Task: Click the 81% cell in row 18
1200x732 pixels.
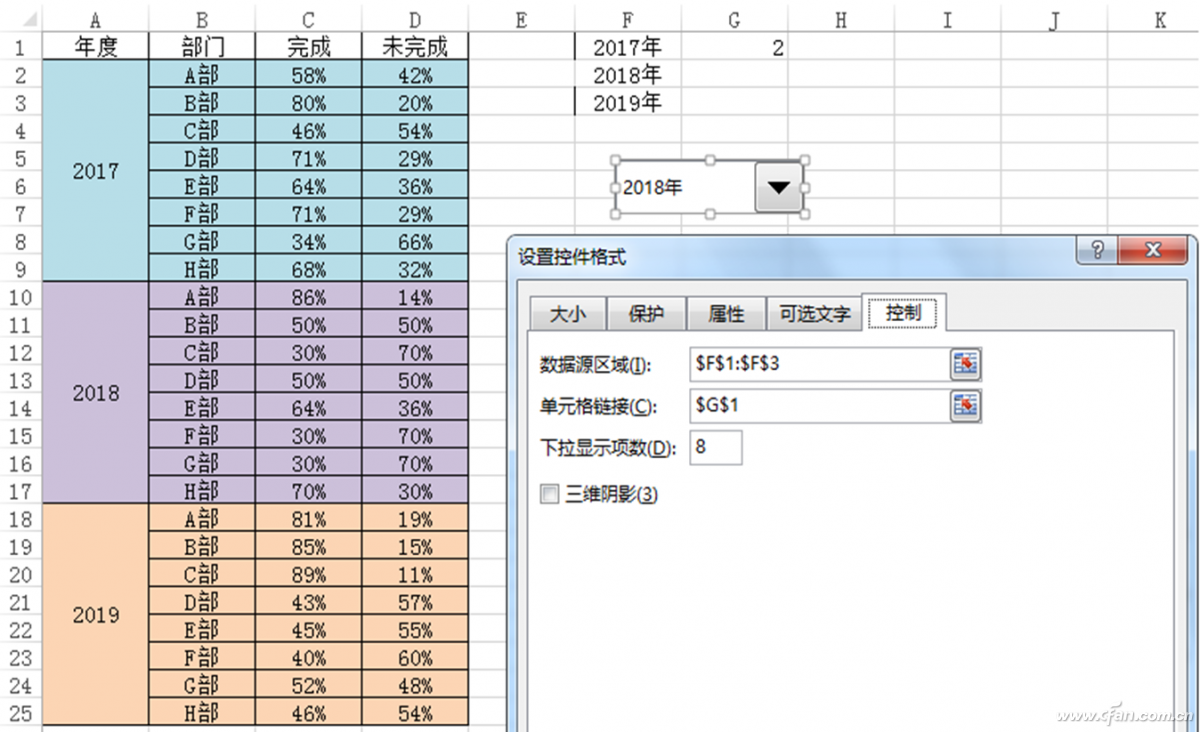Action: click(308, 519)
